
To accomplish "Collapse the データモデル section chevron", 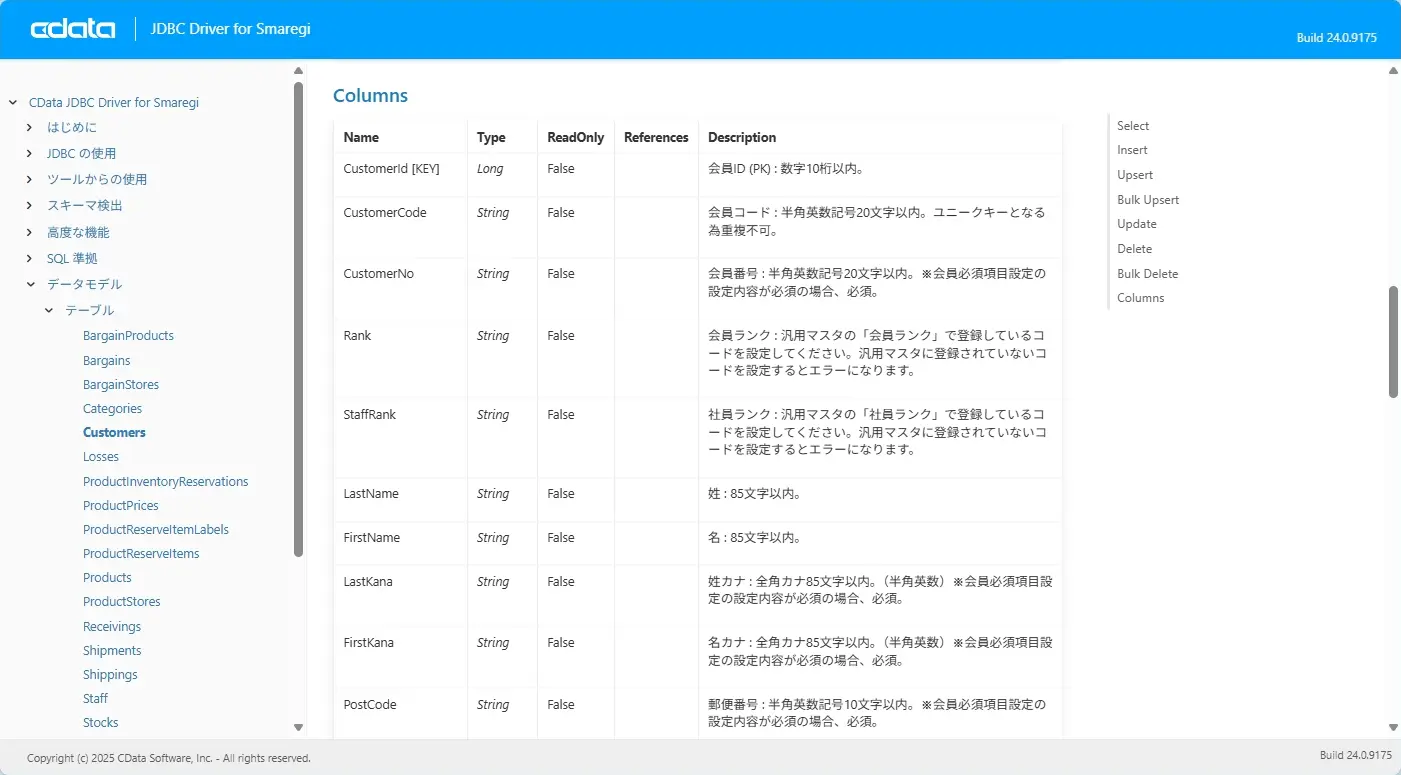I will (x=30, y=284).
